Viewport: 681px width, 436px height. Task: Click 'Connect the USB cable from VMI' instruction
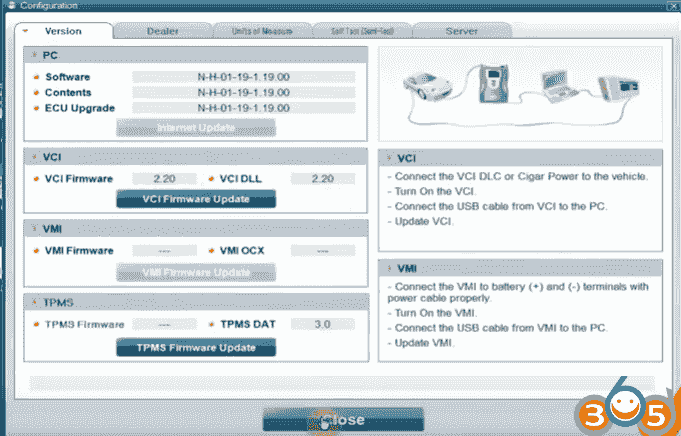point(497,327)
